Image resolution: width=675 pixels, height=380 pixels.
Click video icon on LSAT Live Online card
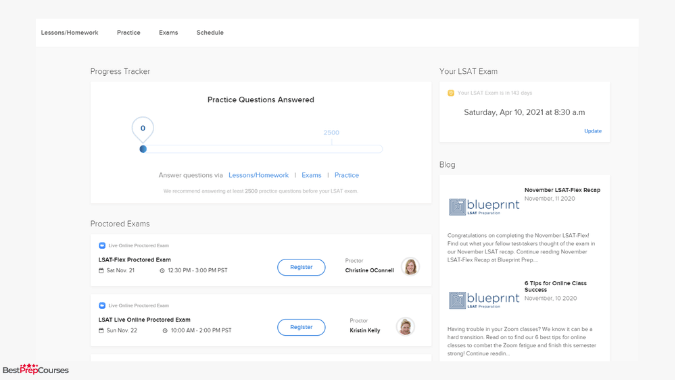coord(102,306)
